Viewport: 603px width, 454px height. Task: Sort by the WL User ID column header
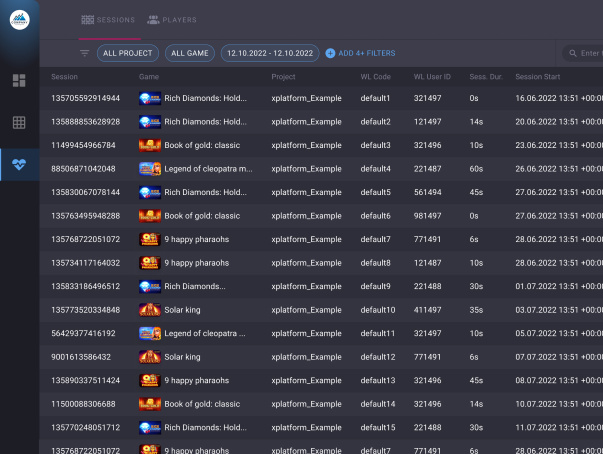point(433,77)
